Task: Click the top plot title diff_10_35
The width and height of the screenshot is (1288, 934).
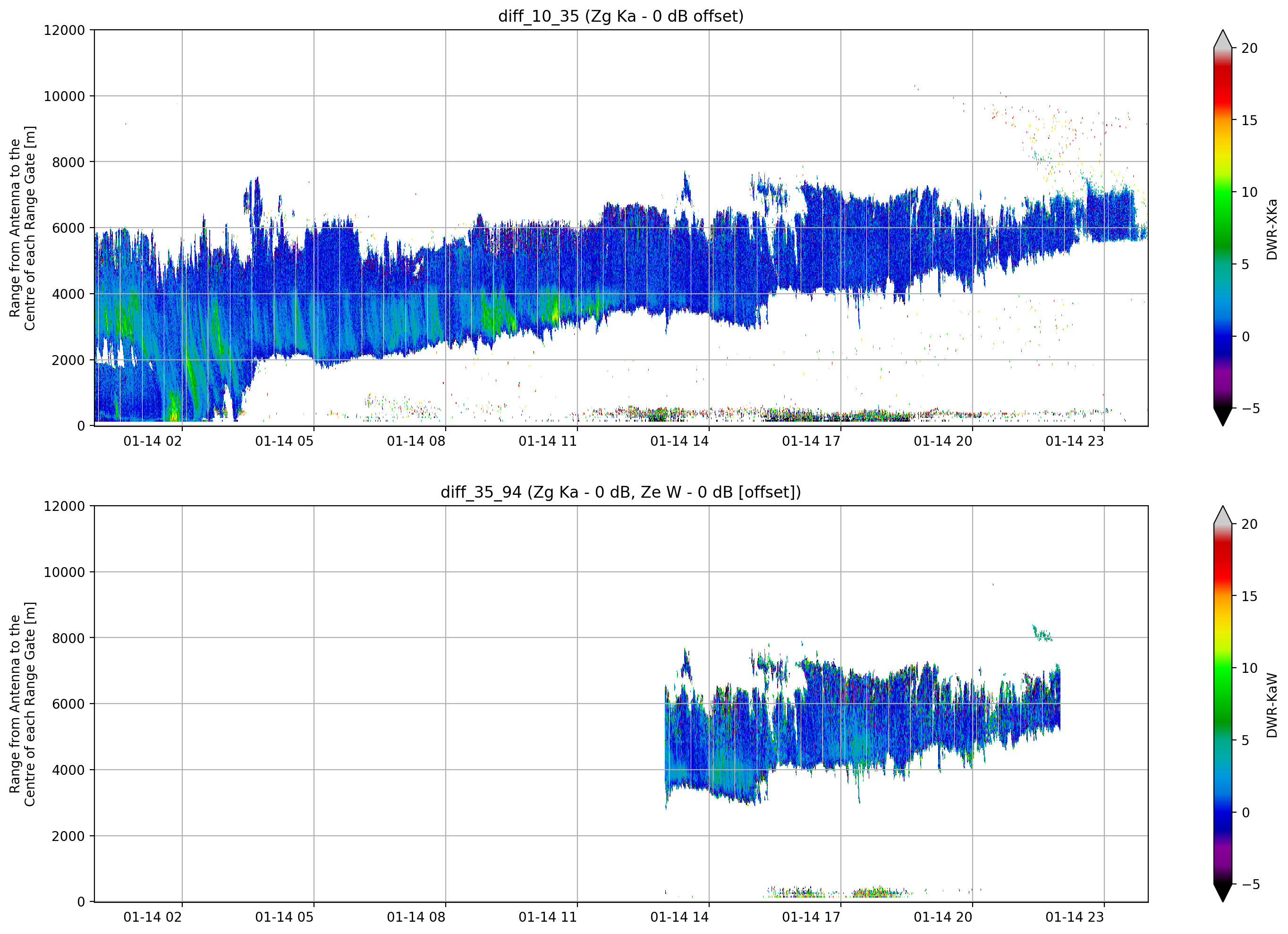Action: pyautogui.click(x=621, y=16)
